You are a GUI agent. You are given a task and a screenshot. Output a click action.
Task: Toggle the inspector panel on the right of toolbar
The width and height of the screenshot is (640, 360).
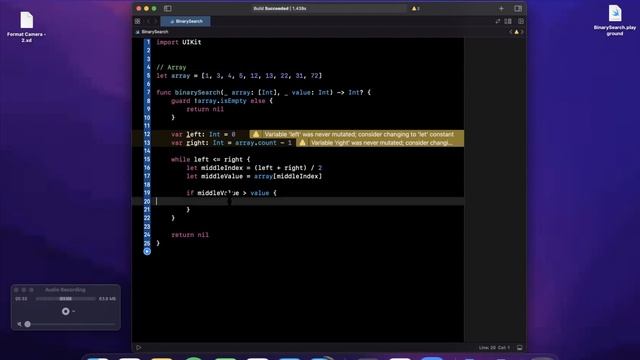[x=518, y=8]
